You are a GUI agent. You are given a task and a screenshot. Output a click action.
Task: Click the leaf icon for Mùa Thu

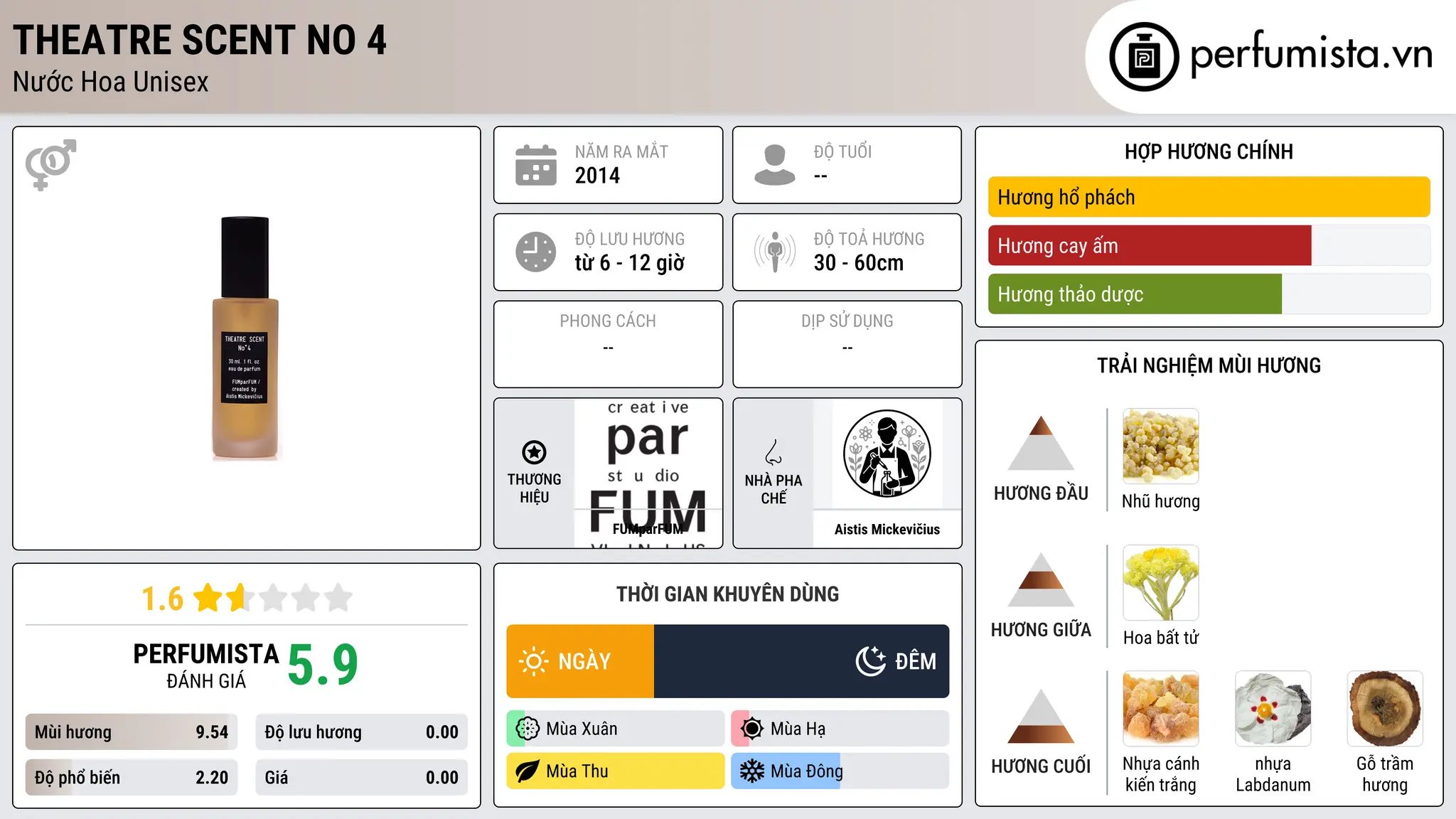528,771
